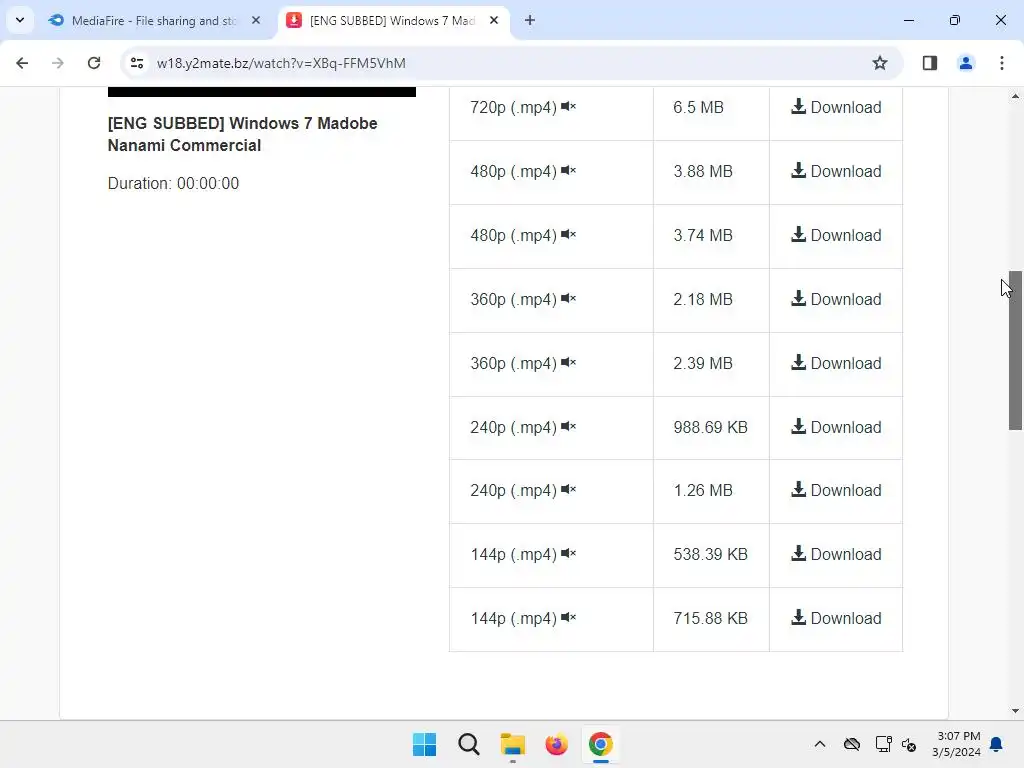Download the 480p 3.74 MB video
Screen dimensions: 1024x768
coord(836,235)
